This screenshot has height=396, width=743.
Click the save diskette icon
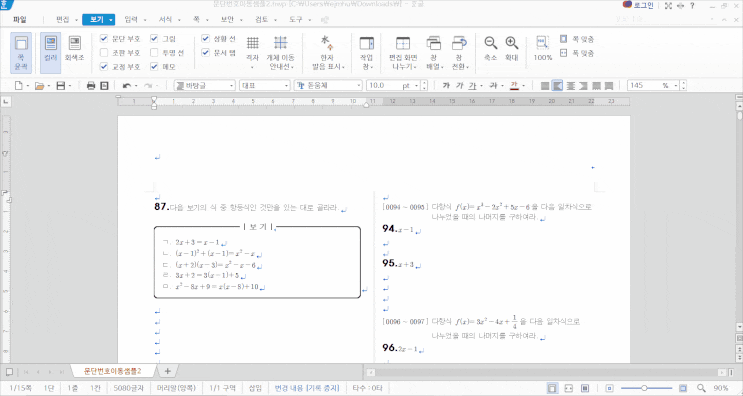[60, 86]
